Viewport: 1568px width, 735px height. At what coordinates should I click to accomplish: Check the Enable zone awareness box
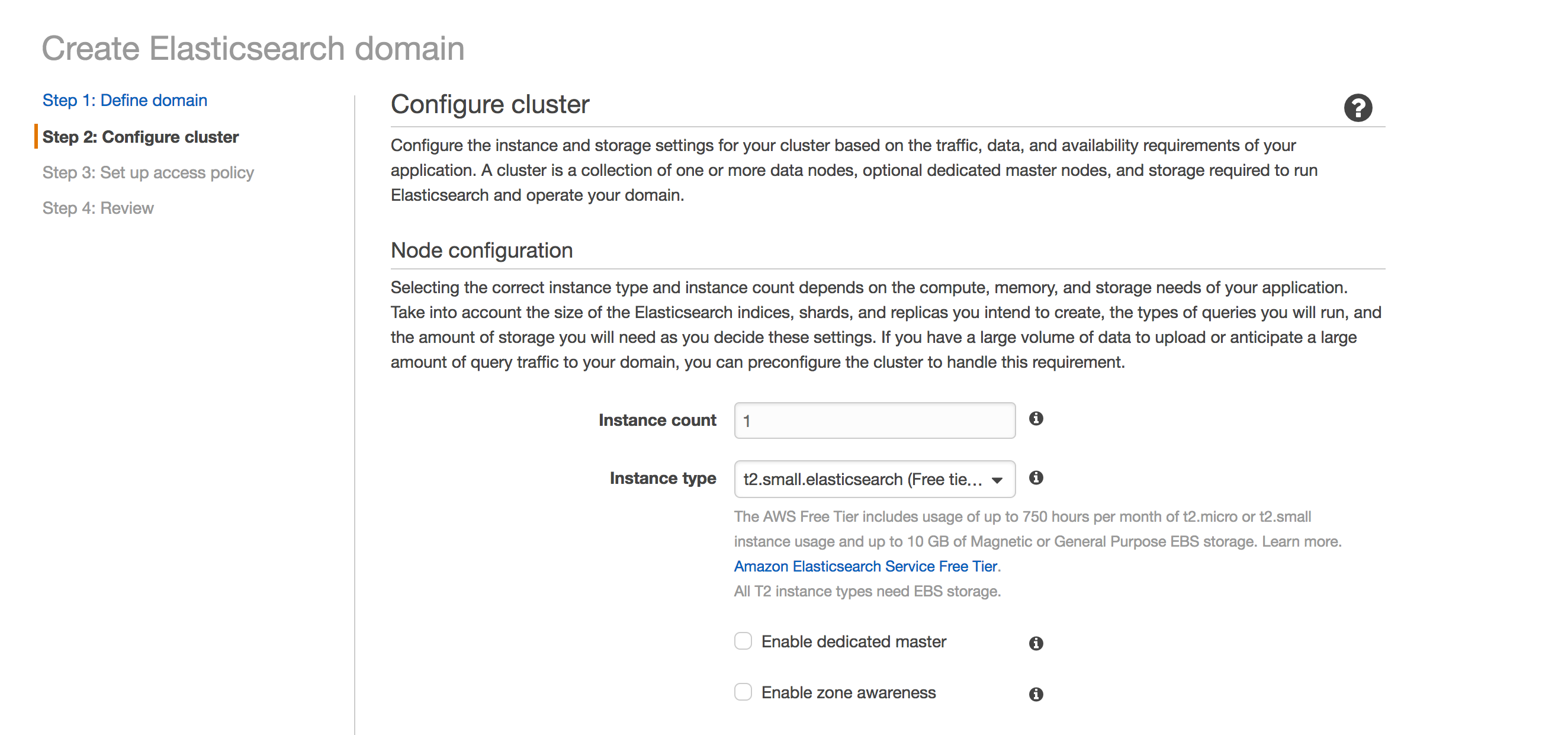[x=743, y=692]
